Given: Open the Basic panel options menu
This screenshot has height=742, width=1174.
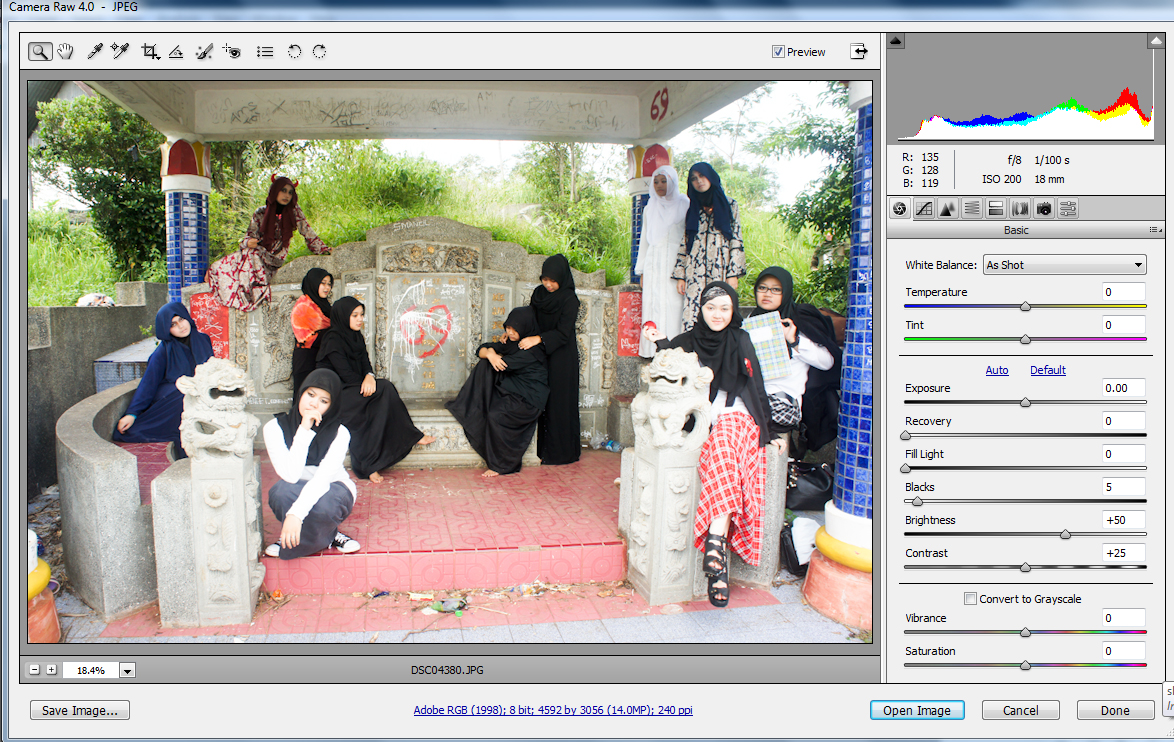Looking at the screenshot, I should [x=1153, y=230].
